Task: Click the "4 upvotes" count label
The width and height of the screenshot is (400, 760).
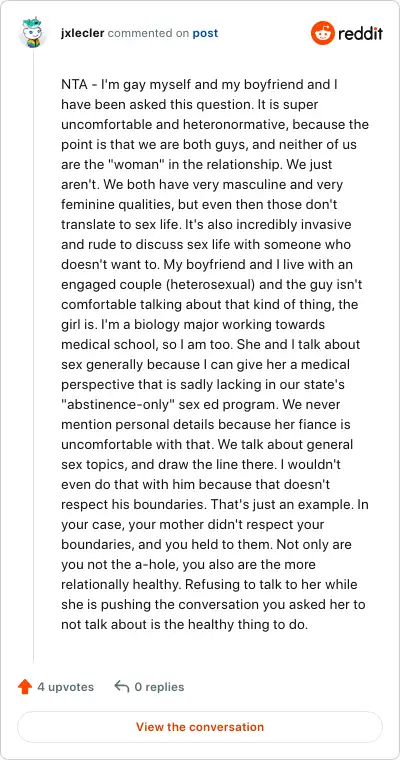Action: 65,687
